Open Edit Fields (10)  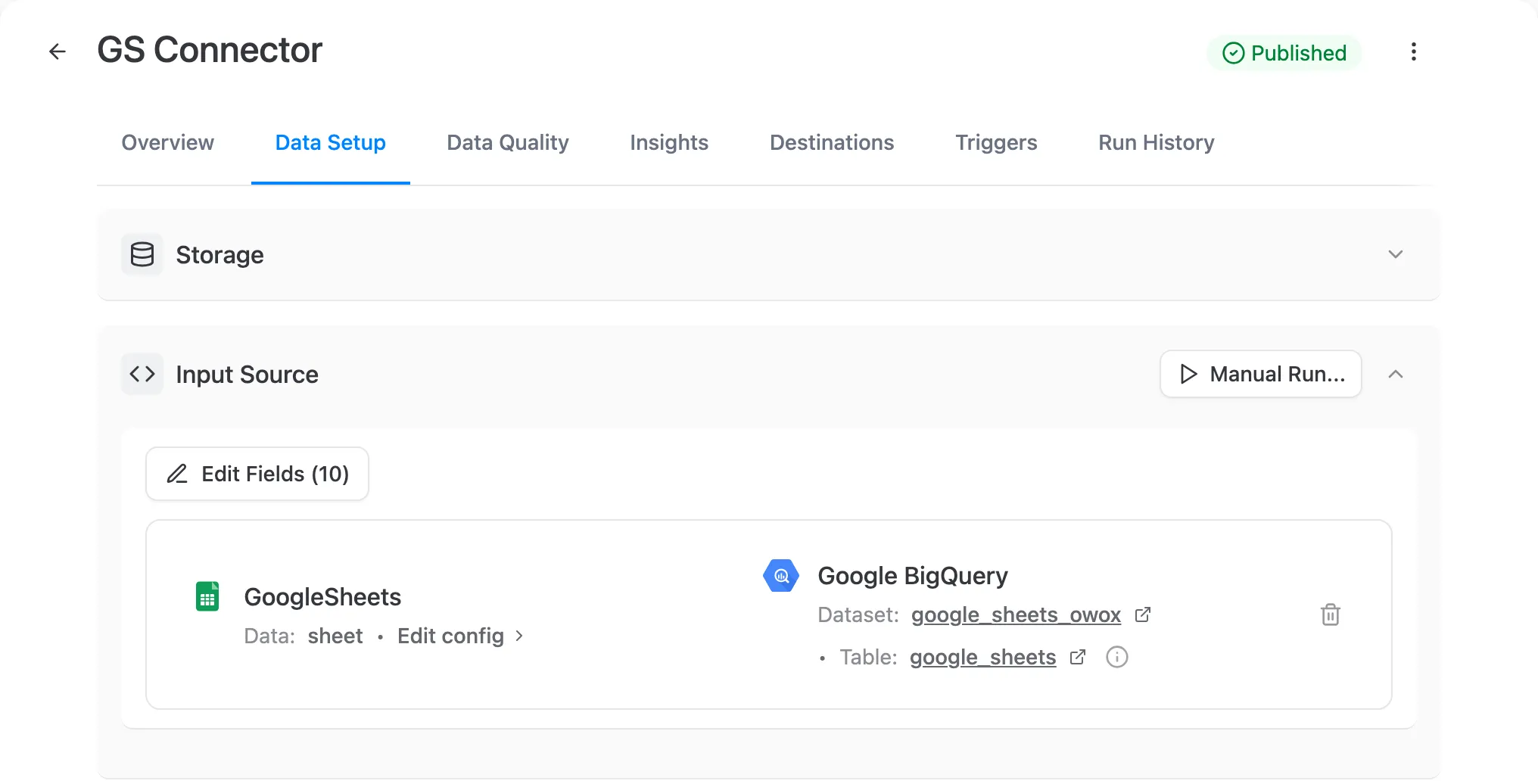point(257,474)
